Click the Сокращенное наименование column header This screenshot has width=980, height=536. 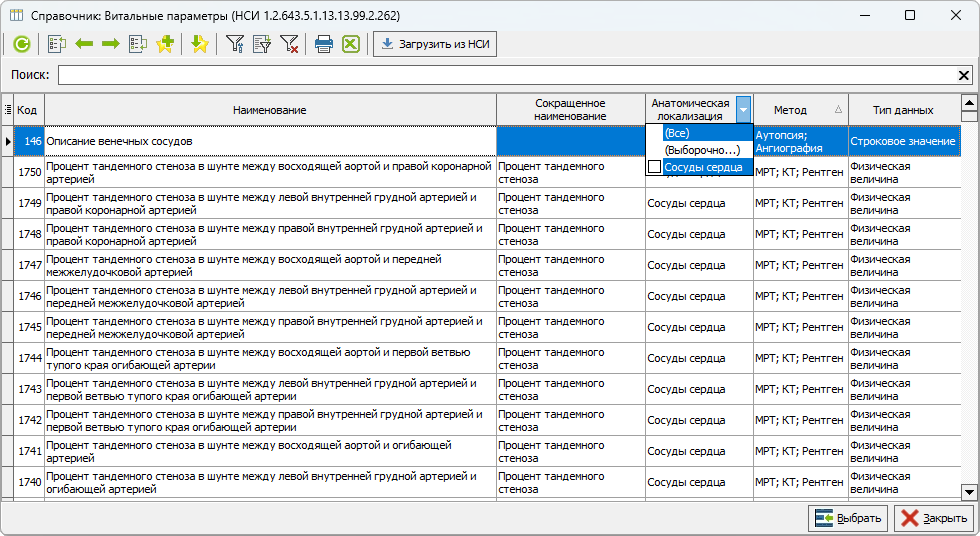coord(571,110)
